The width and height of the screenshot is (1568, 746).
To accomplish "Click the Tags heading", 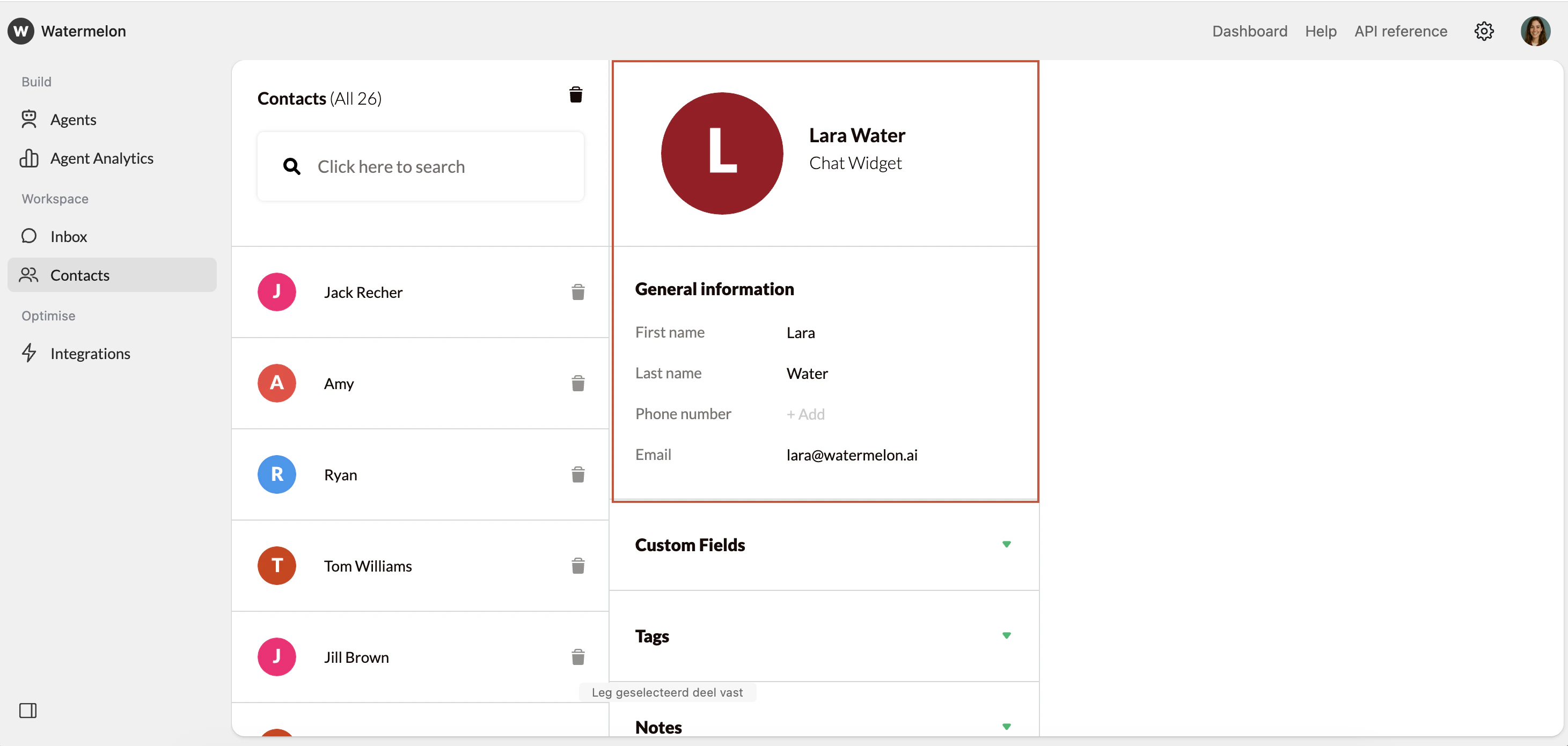I will (x=652, y=637).
